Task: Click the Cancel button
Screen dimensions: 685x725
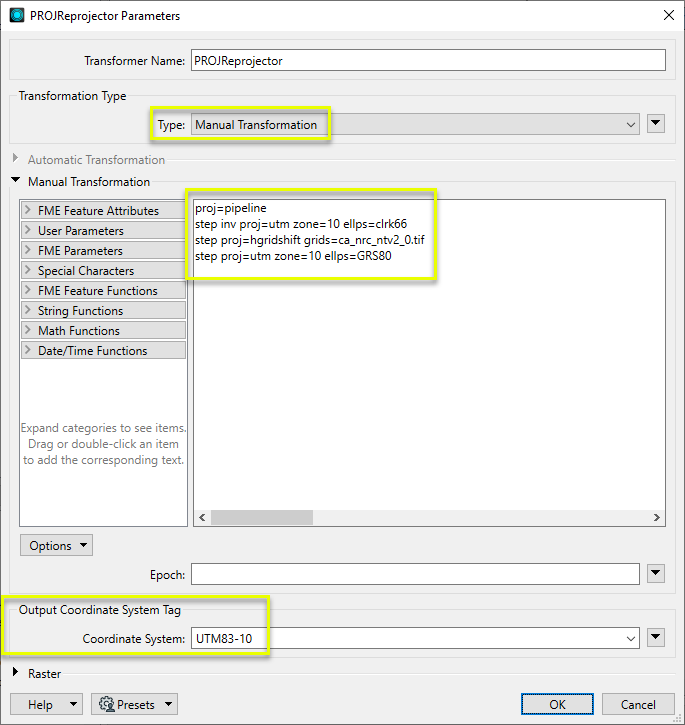Action: pyautogui.click(x=638, y=704)
